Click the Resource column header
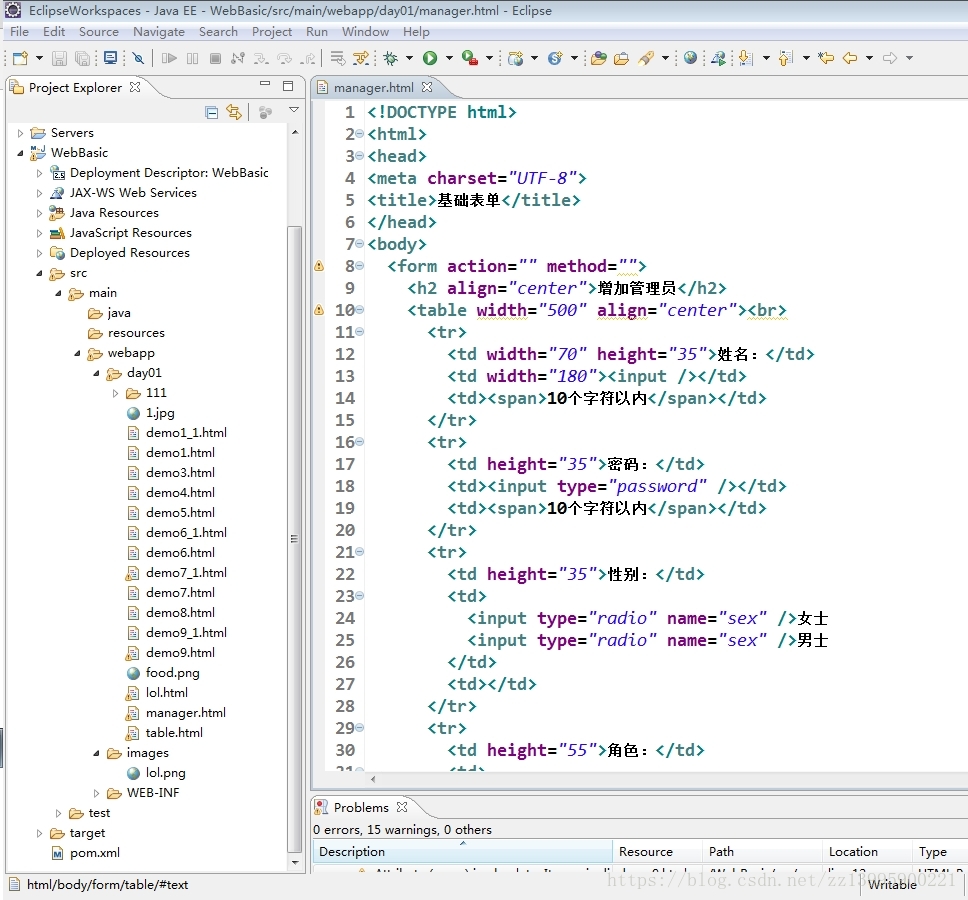This screenshot has width=968, height=900. pyautogui.click(x=646, y=852)
